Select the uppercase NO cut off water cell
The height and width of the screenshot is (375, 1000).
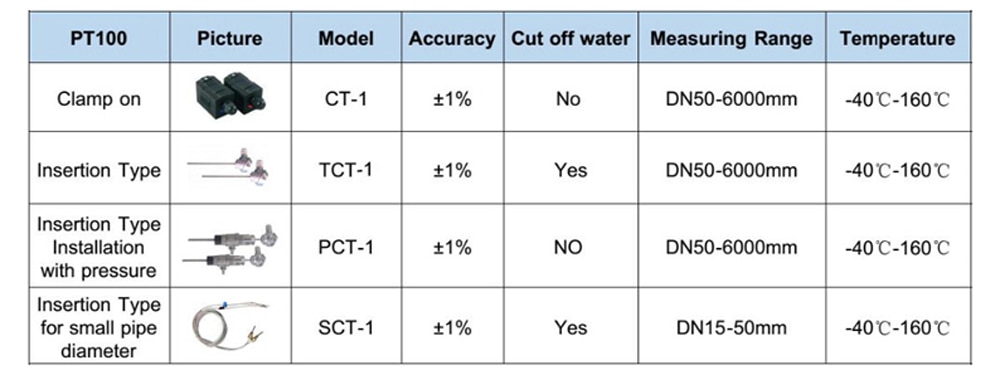(569, 247)
